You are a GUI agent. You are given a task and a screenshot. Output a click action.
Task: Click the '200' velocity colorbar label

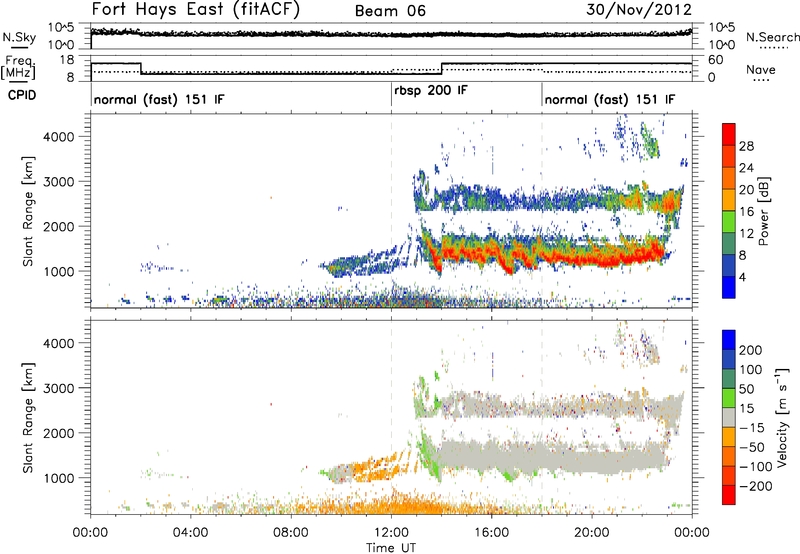click(751, 350)
